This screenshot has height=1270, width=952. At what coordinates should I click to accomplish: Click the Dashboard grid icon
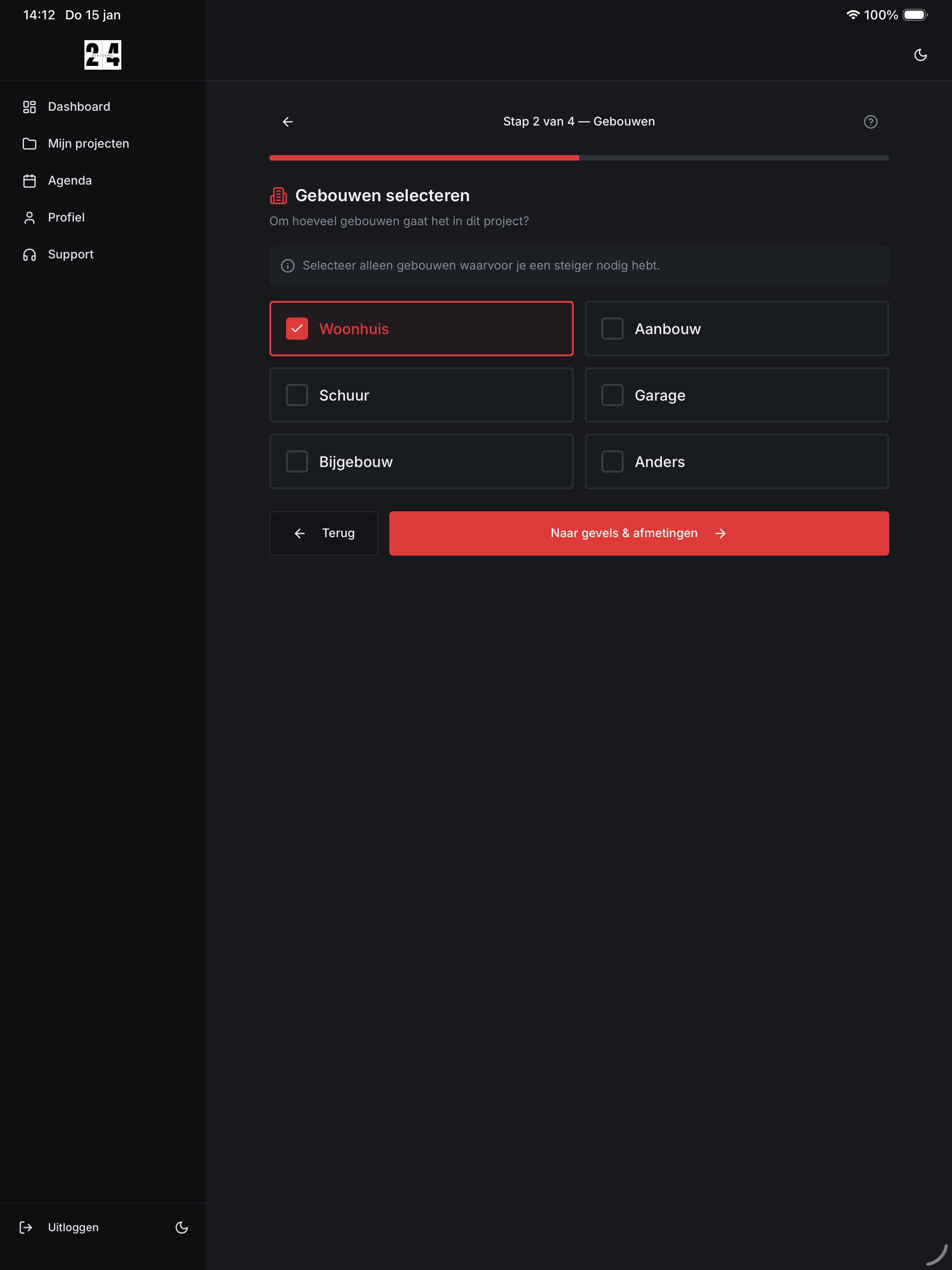tap(29, 107)
